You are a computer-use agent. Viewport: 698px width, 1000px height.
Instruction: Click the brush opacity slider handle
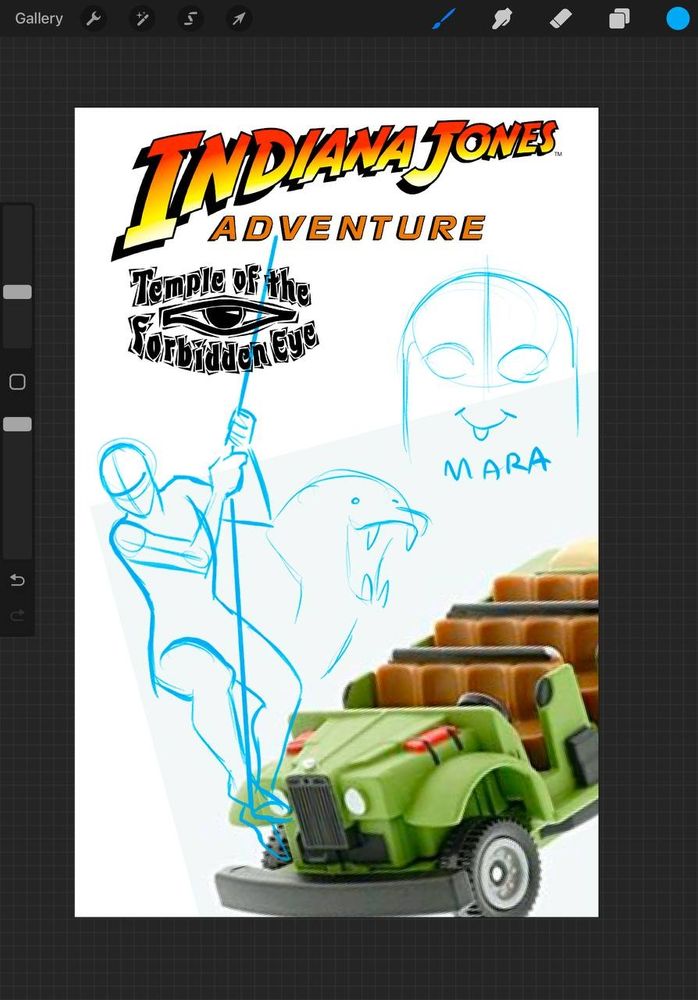click(17, 425)
